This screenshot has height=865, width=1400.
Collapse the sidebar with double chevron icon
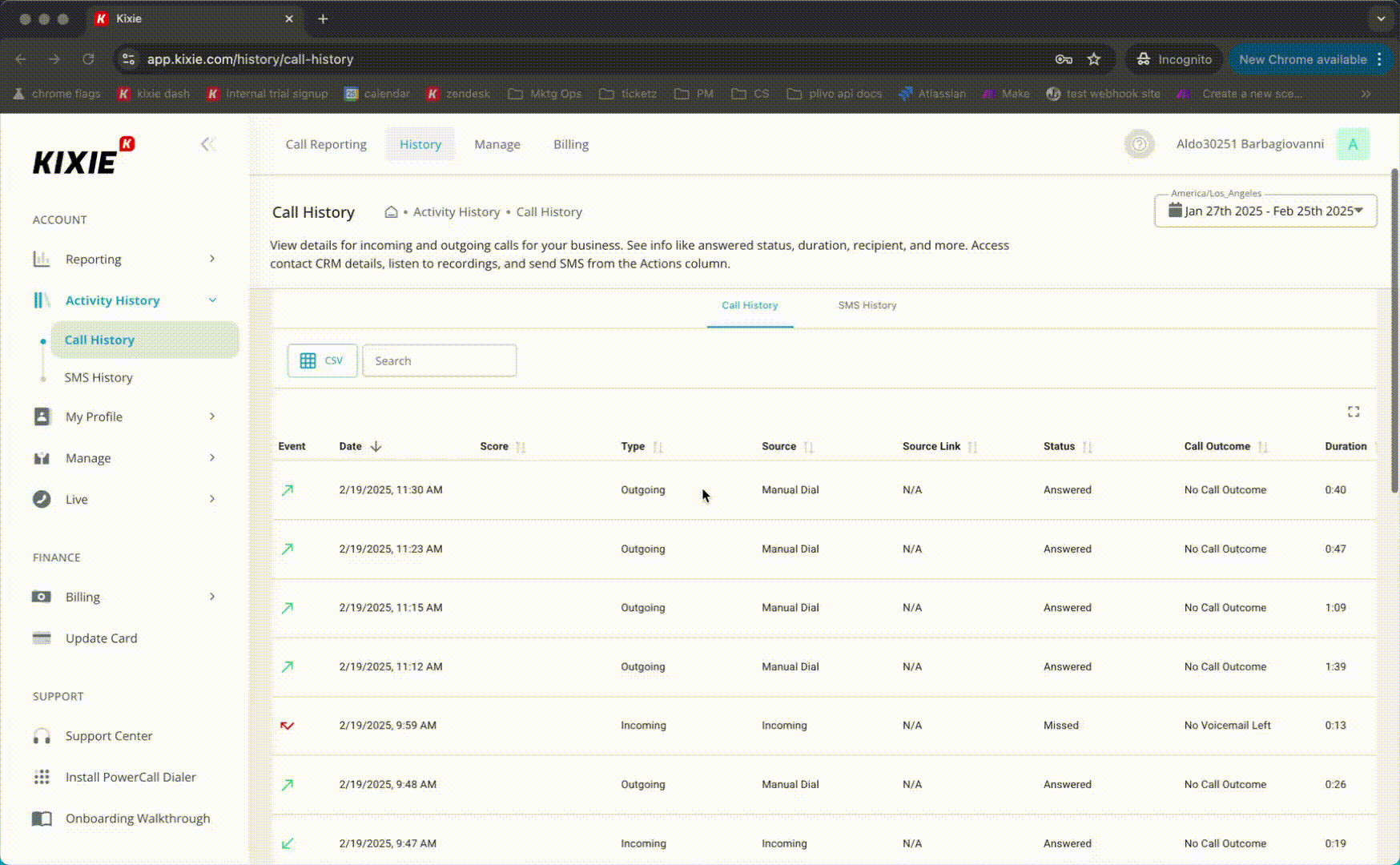click(208, 144)
